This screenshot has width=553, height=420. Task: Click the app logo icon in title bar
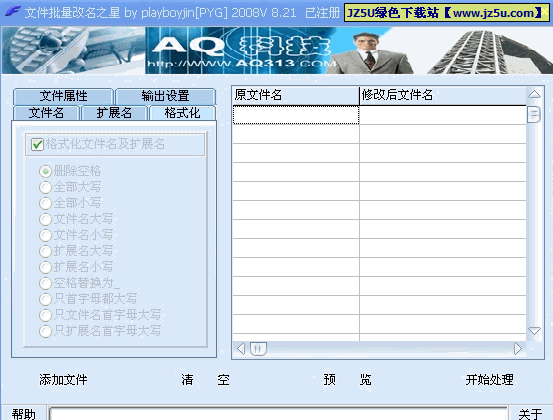click(x=13, y=13)
